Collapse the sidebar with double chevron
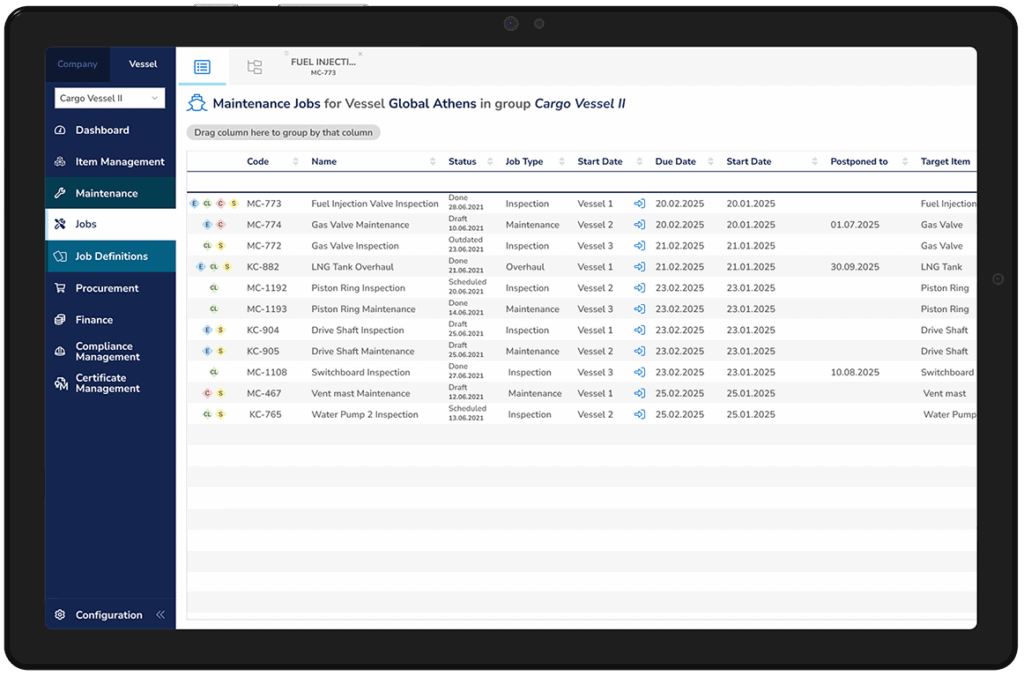The height and width of the screenshot is (676, 1024). point(161,615)
